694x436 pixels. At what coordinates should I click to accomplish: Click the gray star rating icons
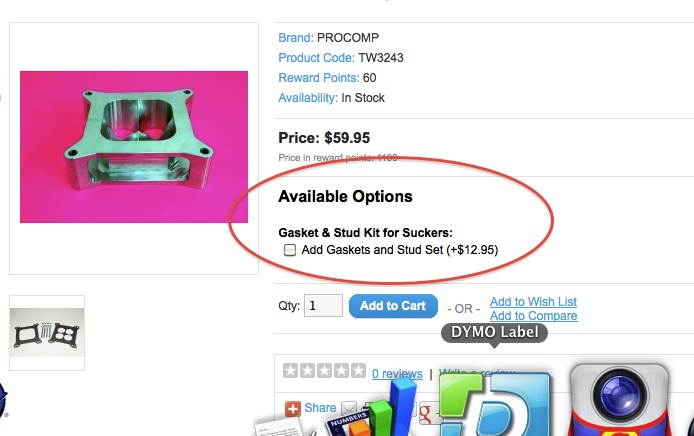[324, 370]
